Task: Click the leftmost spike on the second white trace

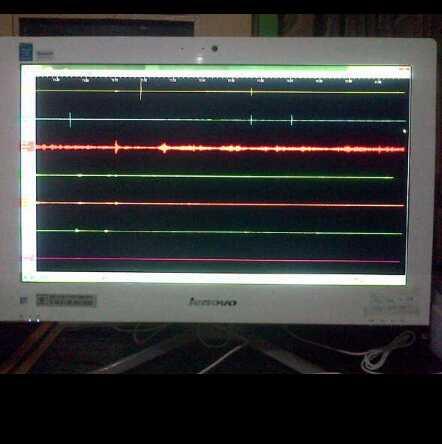Action: tap(70, 120)
